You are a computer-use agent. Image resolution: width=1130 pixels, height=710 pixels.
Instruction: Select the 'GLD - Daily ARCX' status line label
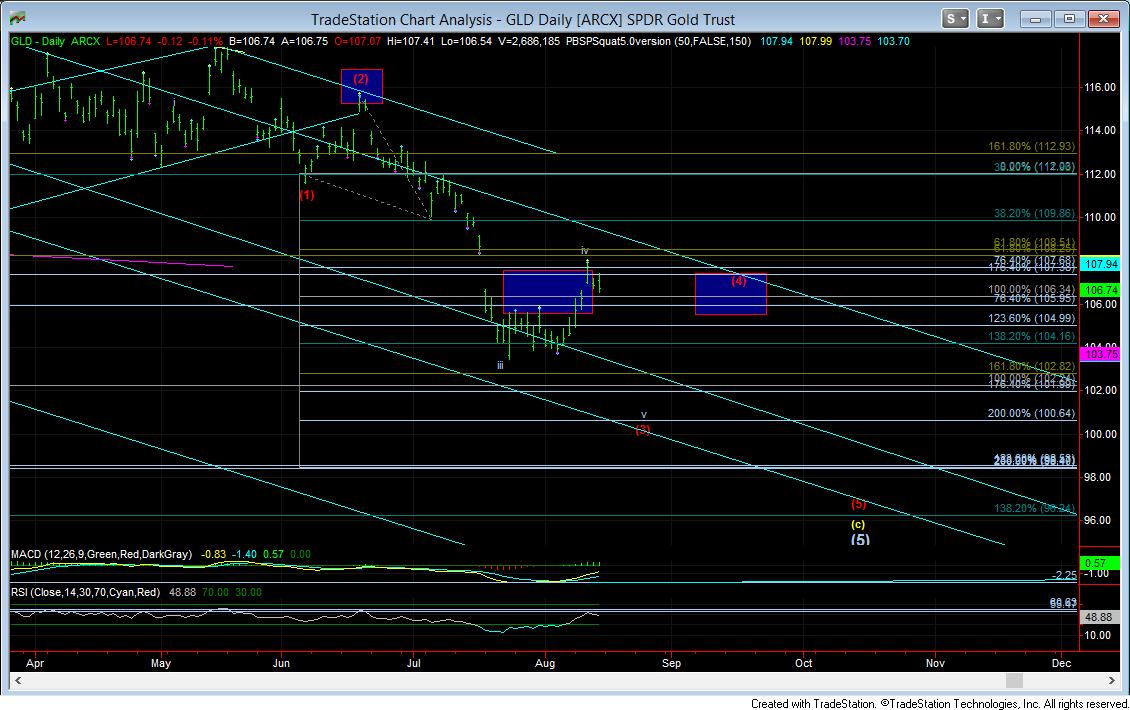click(55, 42)
